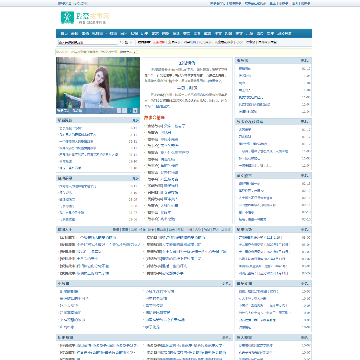This screenshot has height=360, width=360.
Task: Click the first category link in wide tabbed header row
Action: point(116,229)
